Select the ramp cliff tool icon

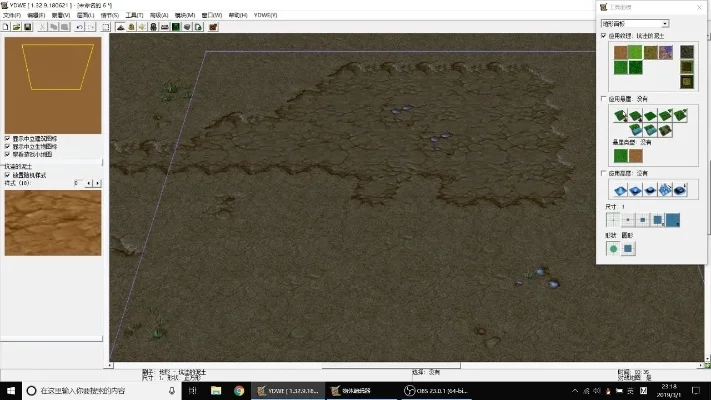pyautogui.click(x=665, y=130)
